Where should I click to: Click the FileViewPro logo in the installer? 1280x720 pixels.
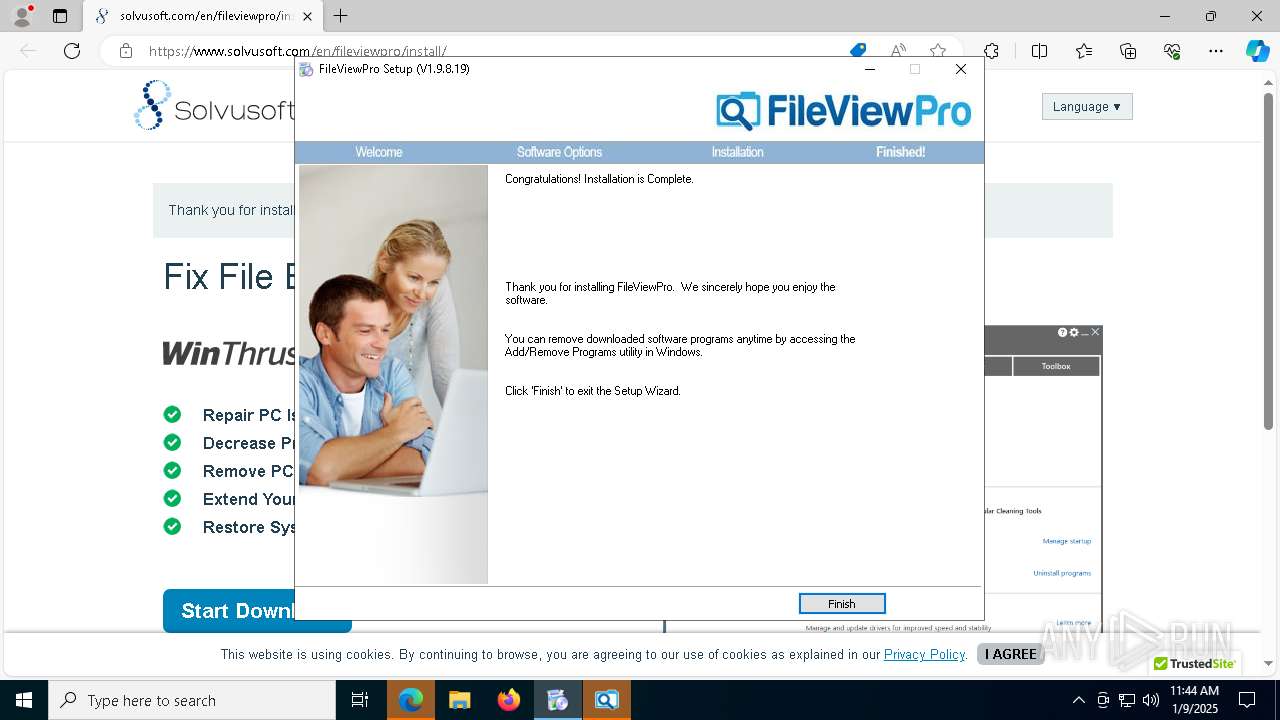(x=843, y=111)
